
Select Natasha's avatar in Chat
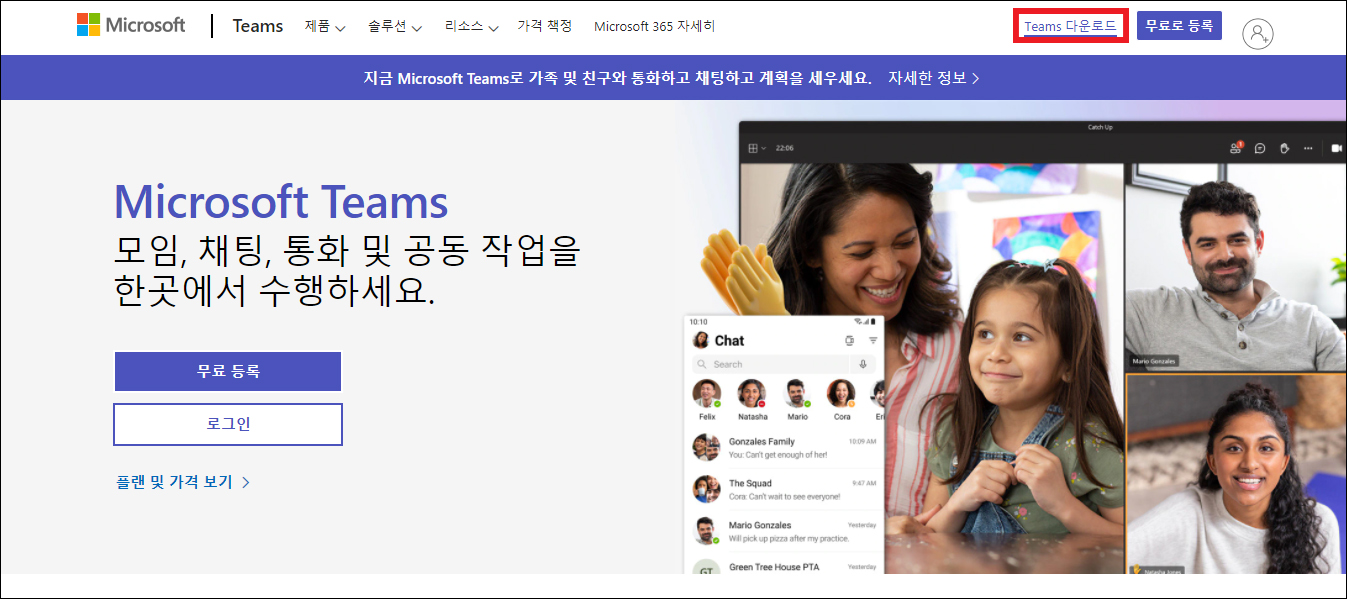[x=752, y=393]
